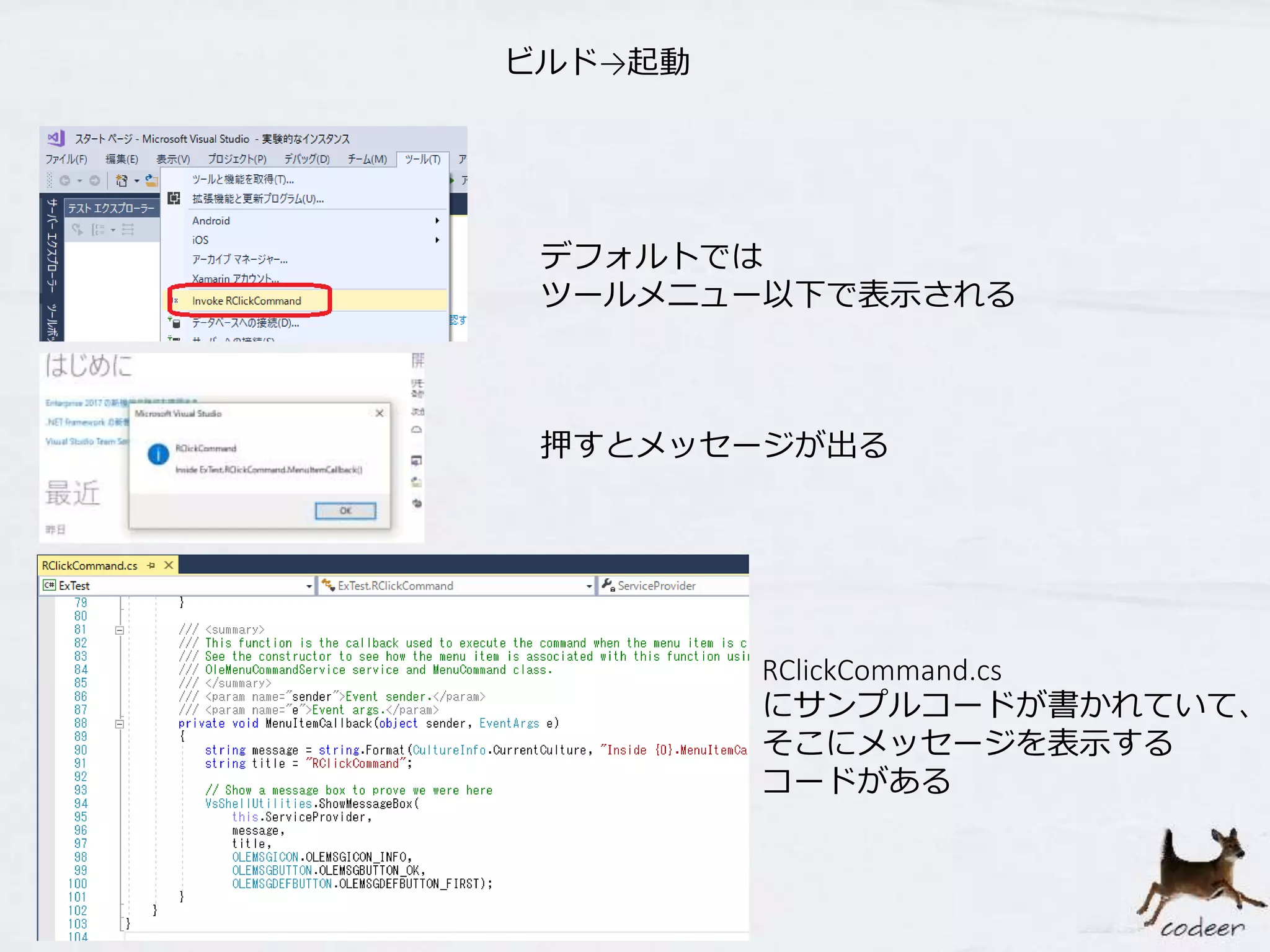Image resolution: width=1270 pixels, height=952 pixels.
Task: Click the extensions and updates menu icon
Action: tap(174, 198)
